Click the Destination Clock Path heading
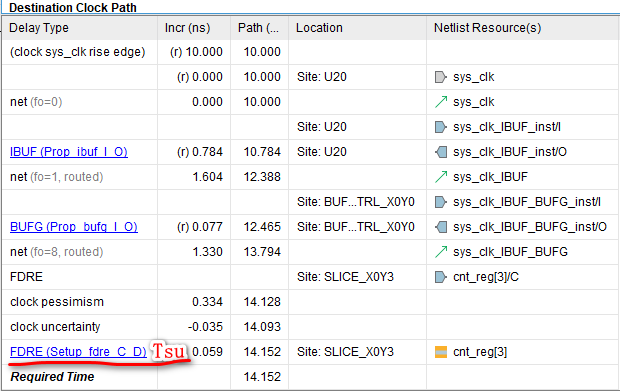Viewport: 620px width, 391px height. point(73,8)
